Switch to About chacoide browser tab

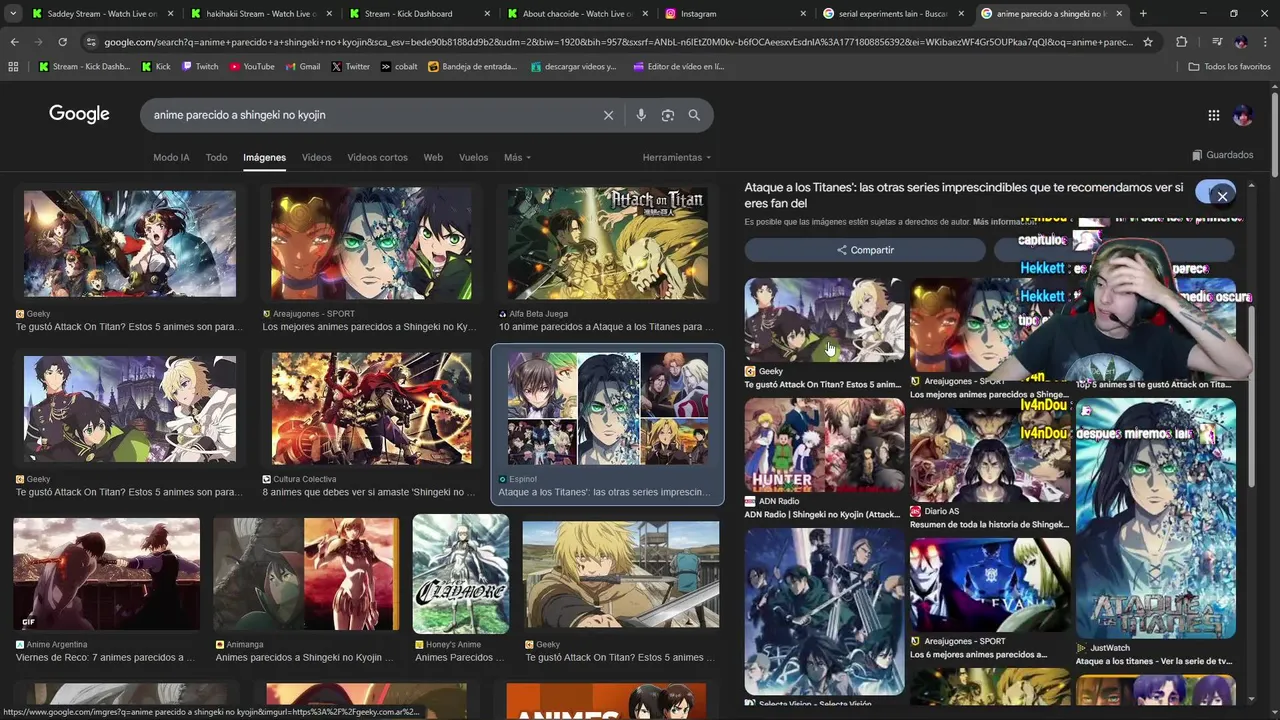coord(577,14)
